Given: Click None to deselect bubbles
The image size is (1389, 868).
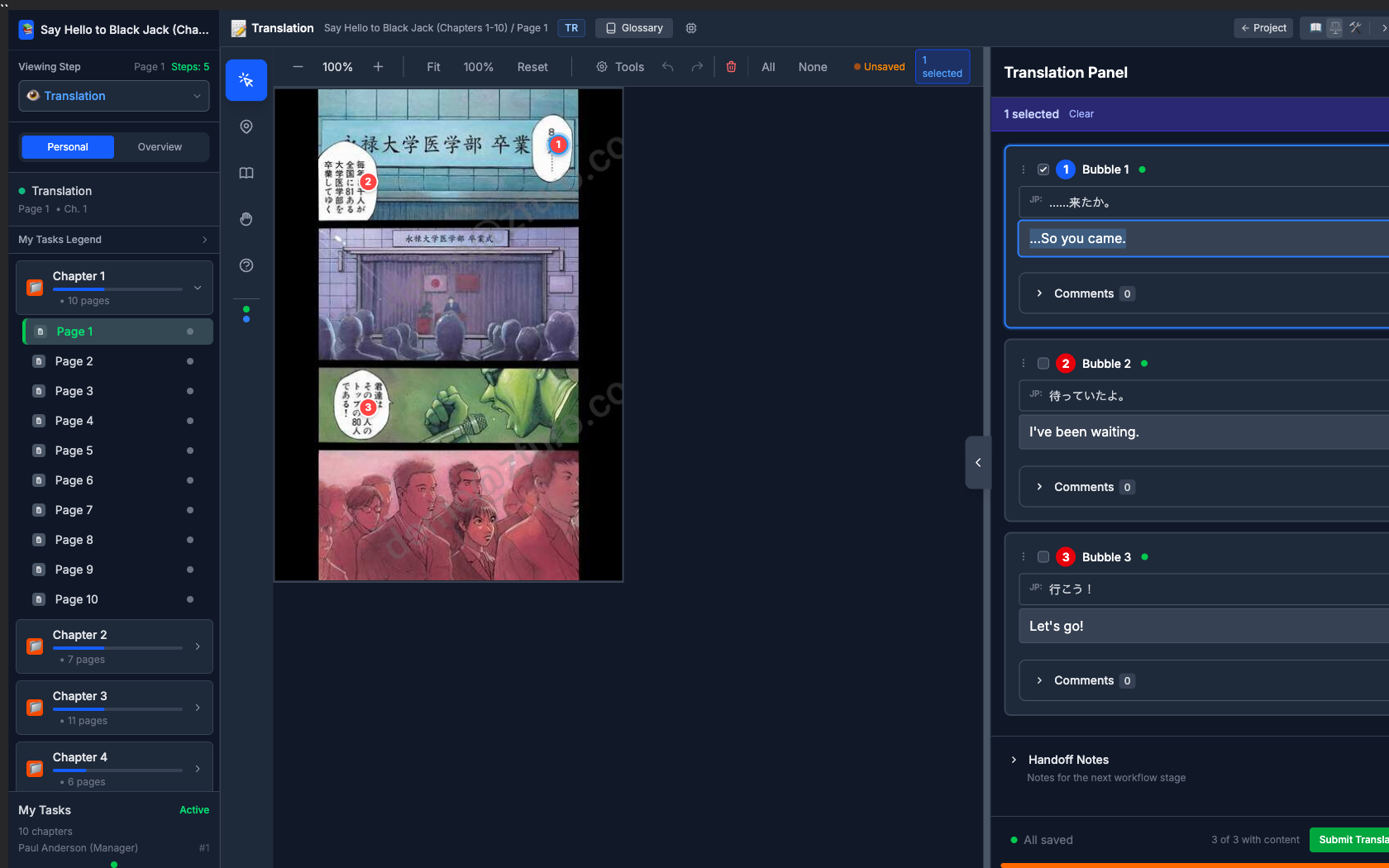Looking at the screenshot, I should (x=813, y=67).
